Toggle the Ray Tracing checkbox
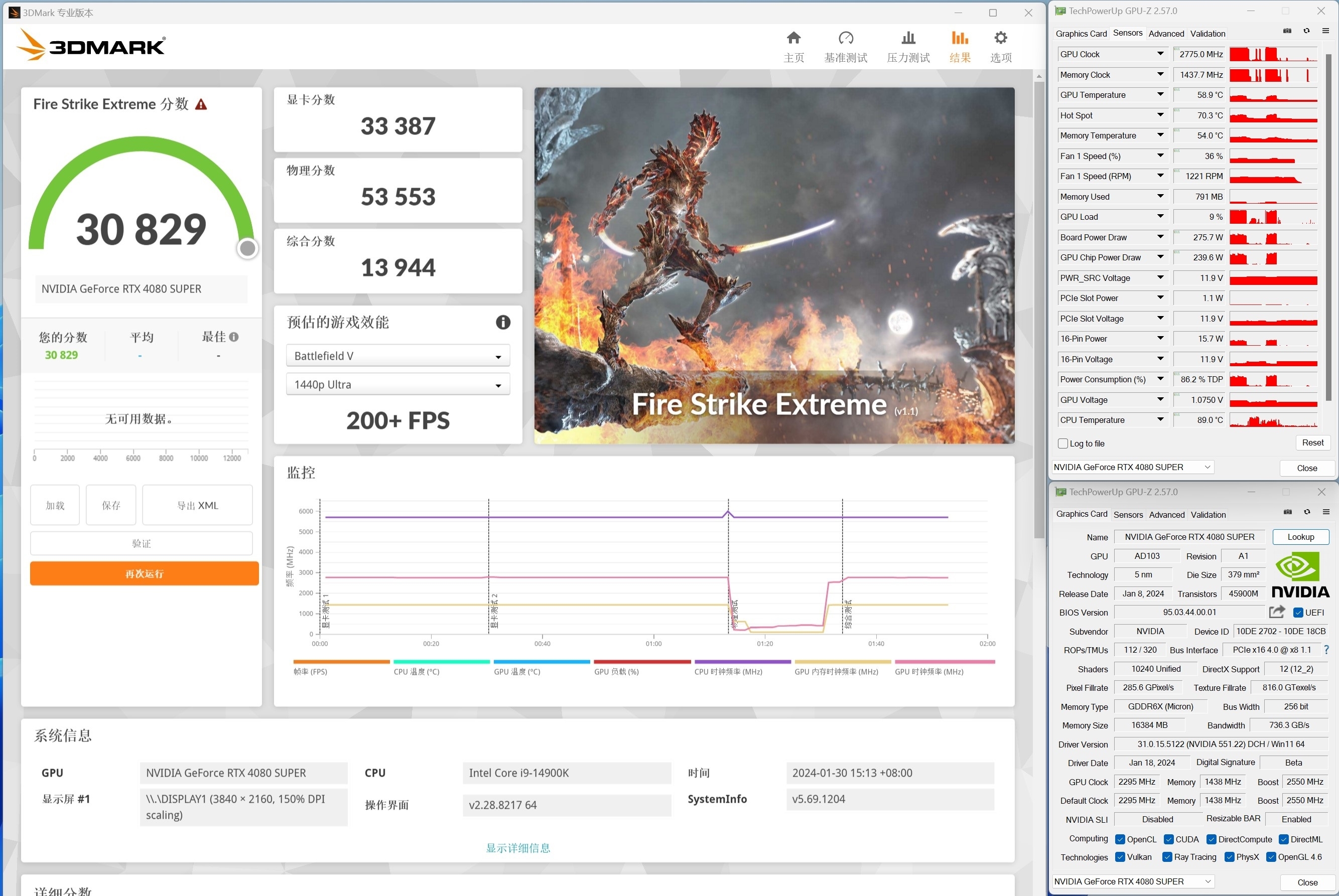This screenshot has height=896, width=1339. tap(1167, 857)
